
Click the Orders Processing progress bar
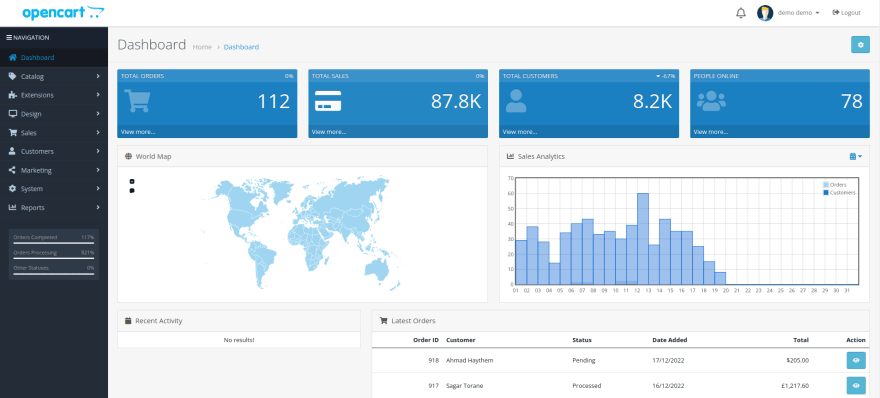pos(54,258)
